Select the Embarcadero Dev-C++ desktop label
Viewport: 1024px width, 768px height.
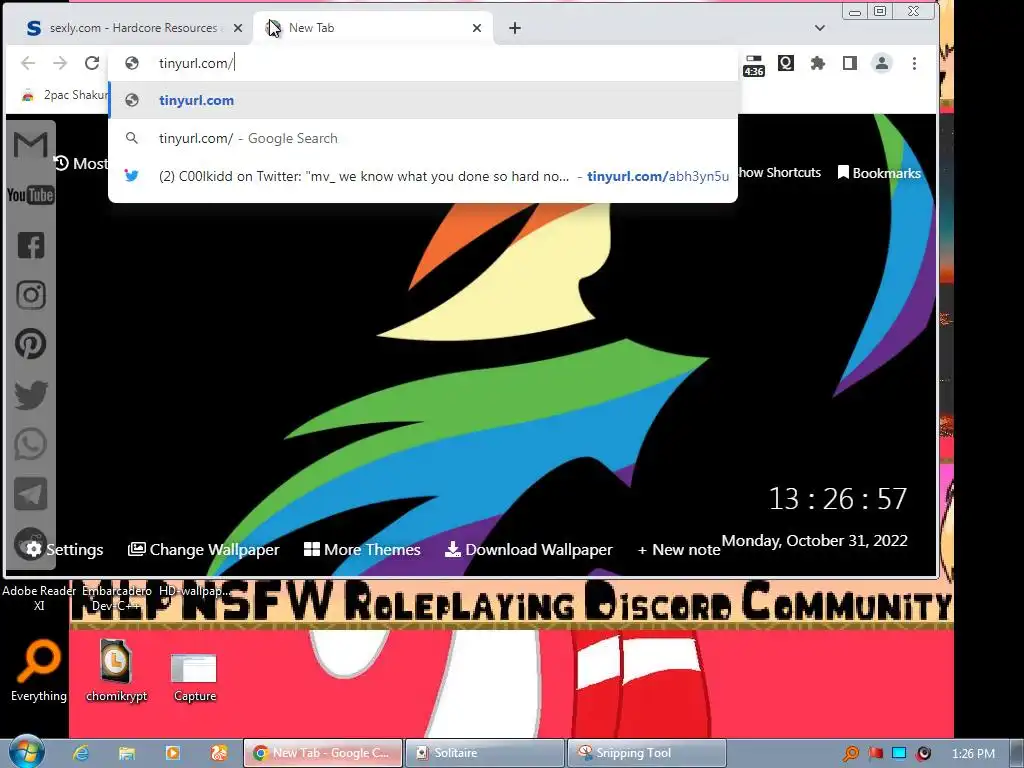[x=116, y=598]
